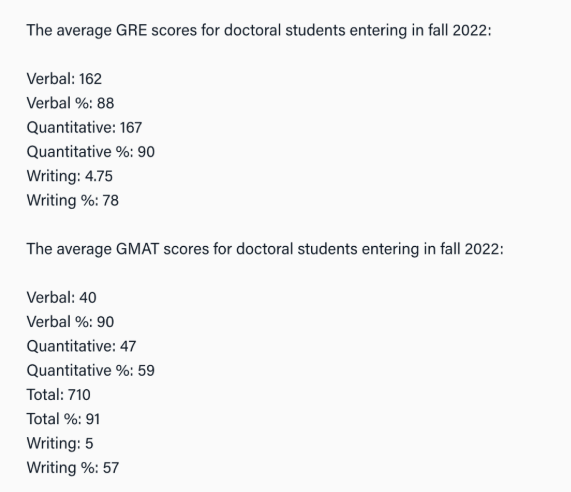Click the 'Verbal: 40' line
Viewport: 571px width, 492px height.
coord(62,298)
